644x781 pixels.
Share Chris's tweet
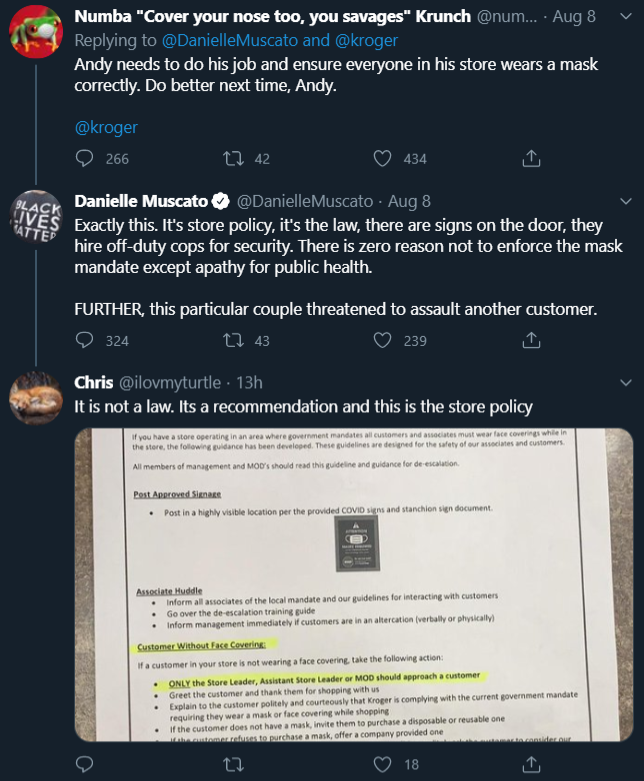(x=531, y=764)
